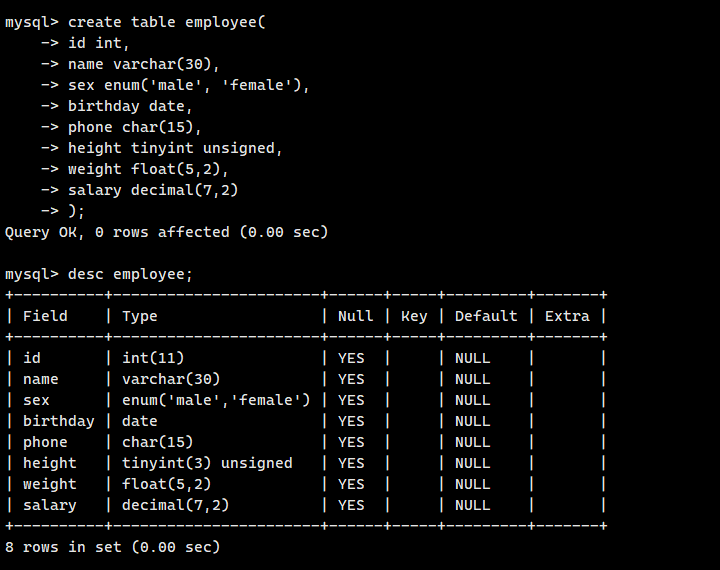Image resolution: width=720 pixels, height=570 pixels.
Task: Click the enum('male','female') type cell
Action: [x=216, y=400]
